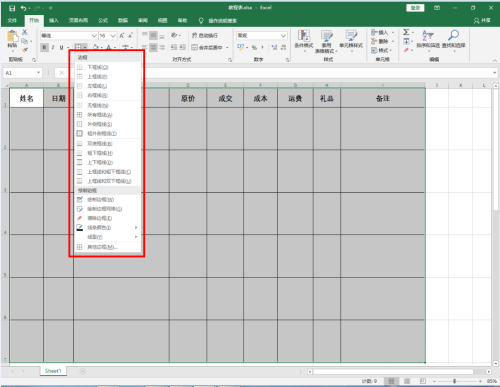
Task: Open the number format dropdown
Action: click(283, 35)
